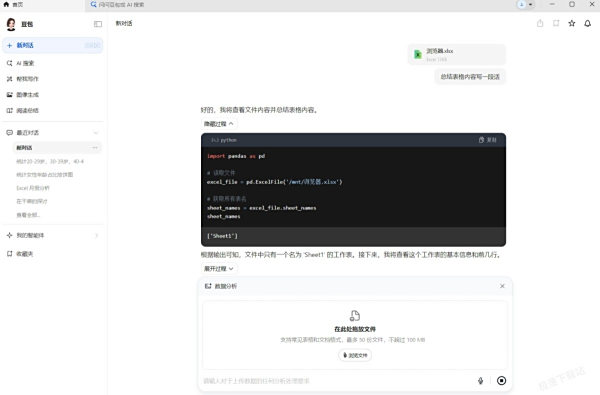Screen dimensions: 600x395
Task: Open the download manager dropdown in title bar
Action: pyautogui.click(x=525, y=5)
